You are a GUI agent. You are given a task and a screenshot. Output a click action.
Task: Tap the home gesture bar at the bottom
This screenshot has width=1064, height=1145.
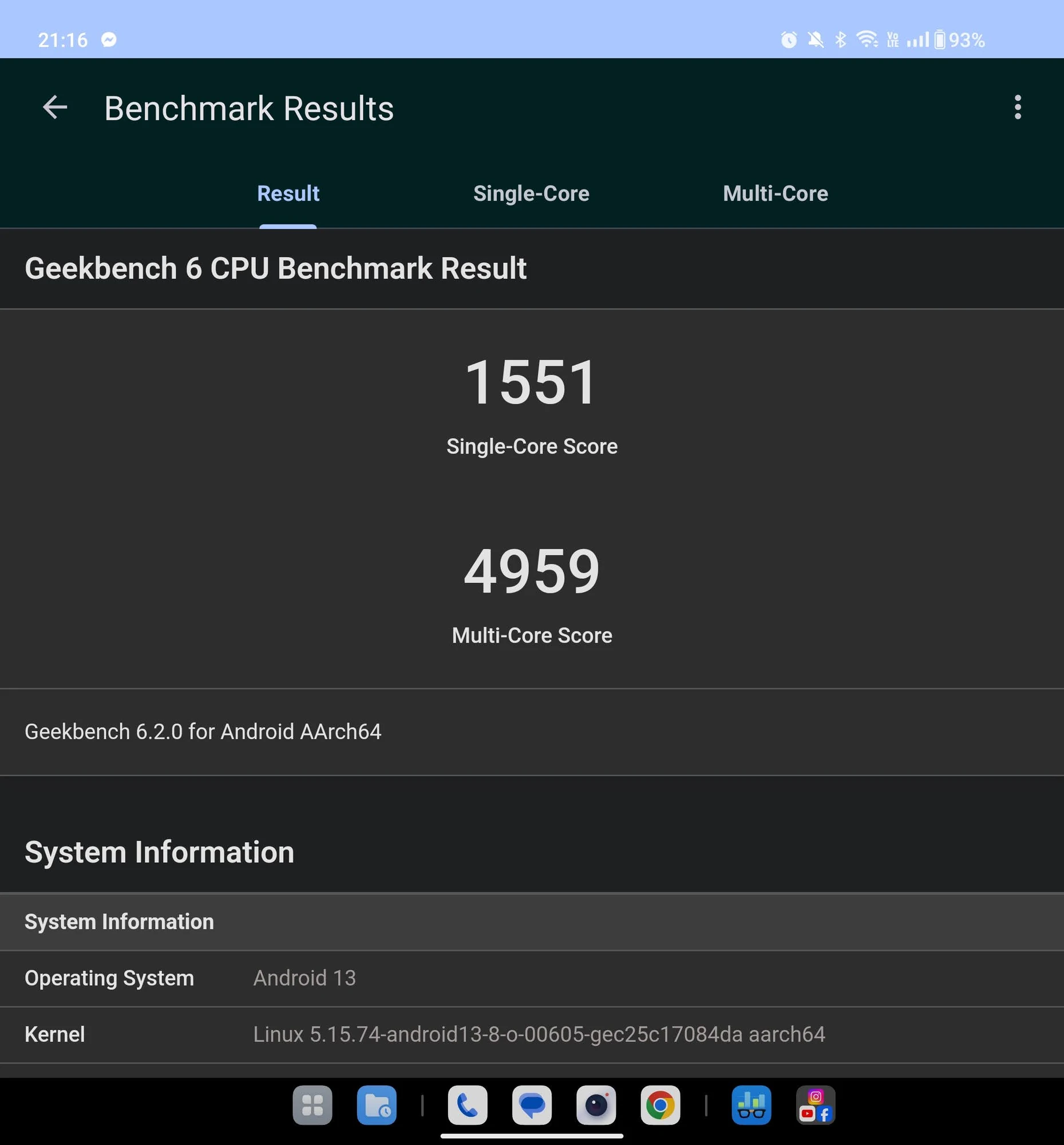coord(532,1136)
